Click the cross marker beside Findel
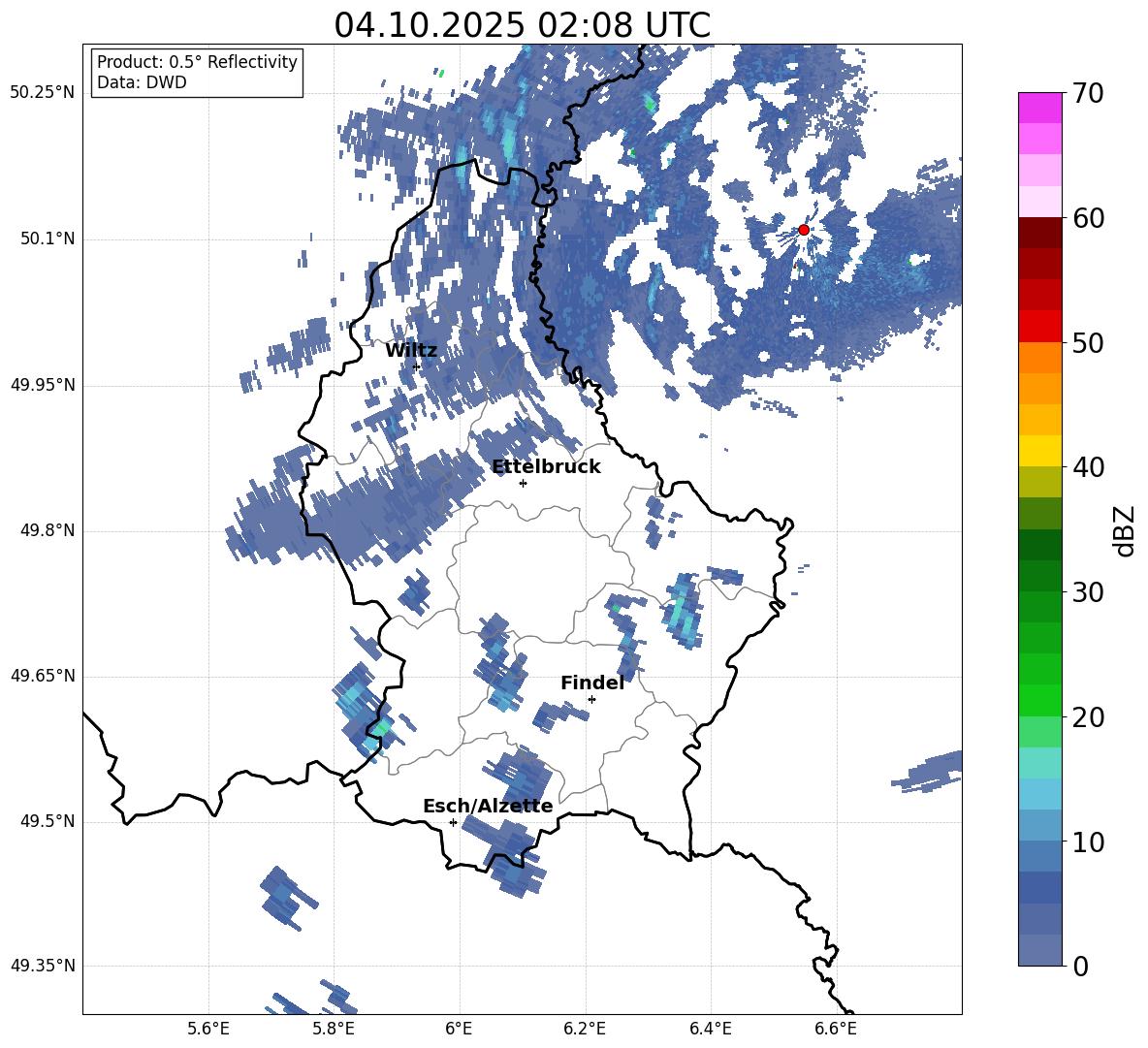 591,700
